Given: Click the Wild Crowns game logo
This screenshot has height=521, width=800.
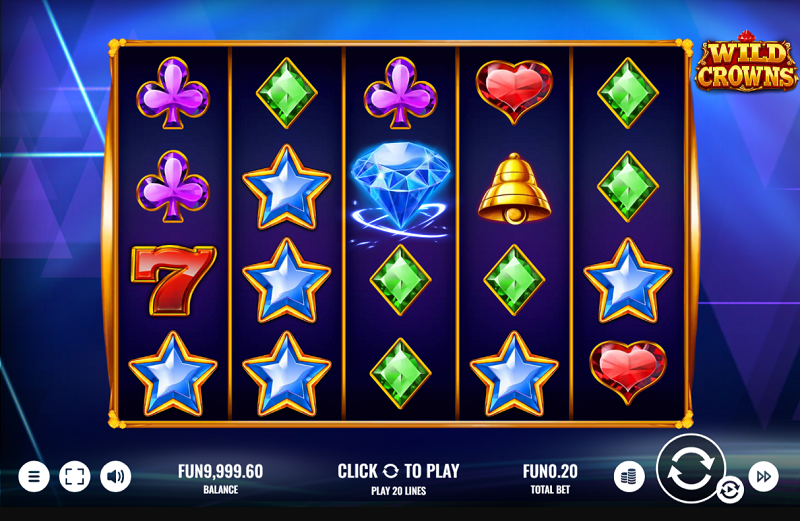Looking at the screenshot, I should [746, 62].
